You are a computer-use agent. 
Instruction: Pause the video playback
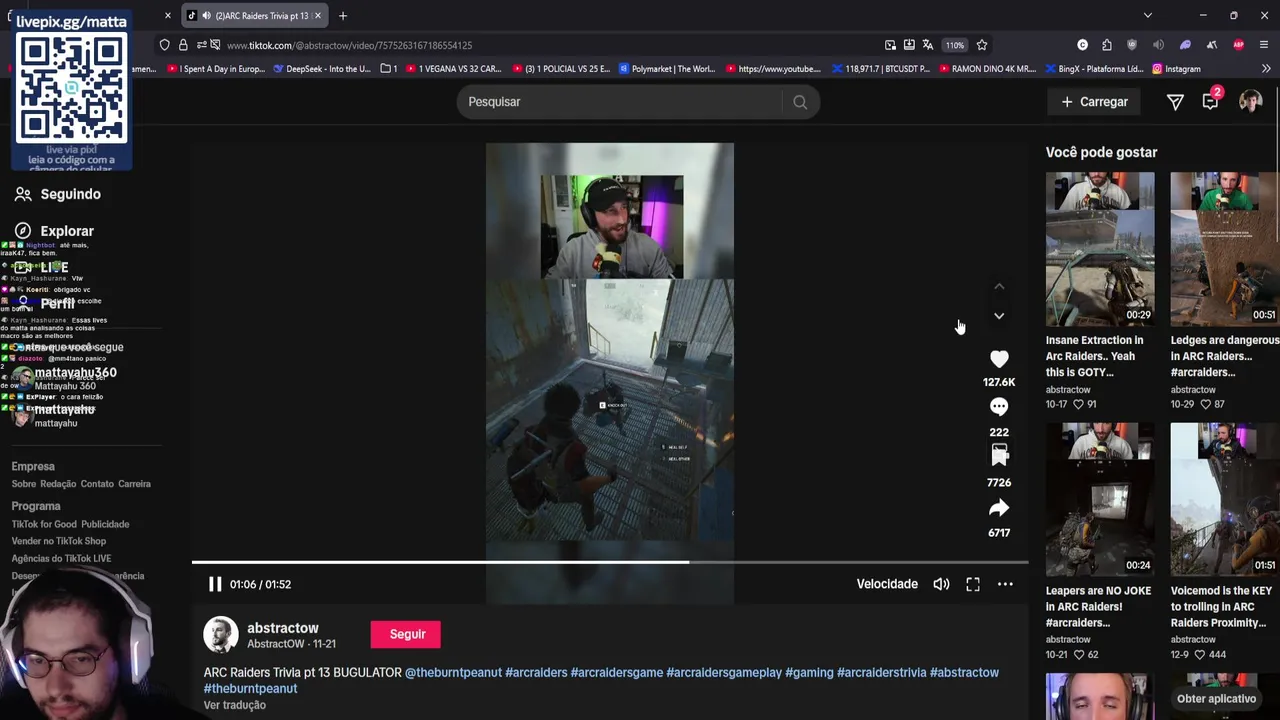tap(215, 584)
